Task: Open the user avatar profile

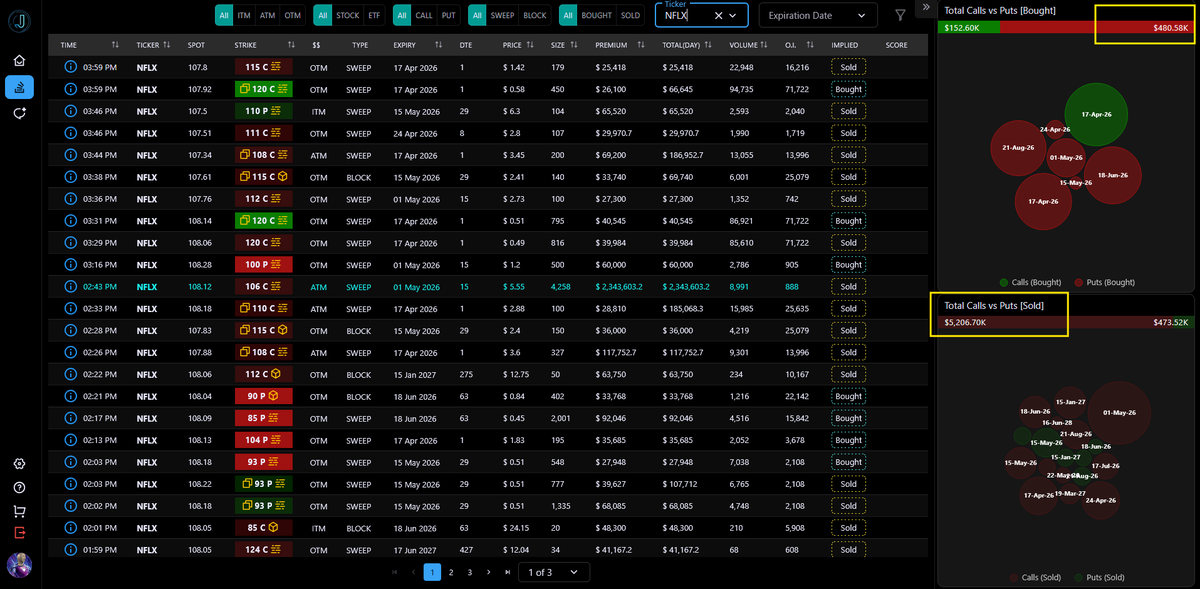Action: pos(19,565)
